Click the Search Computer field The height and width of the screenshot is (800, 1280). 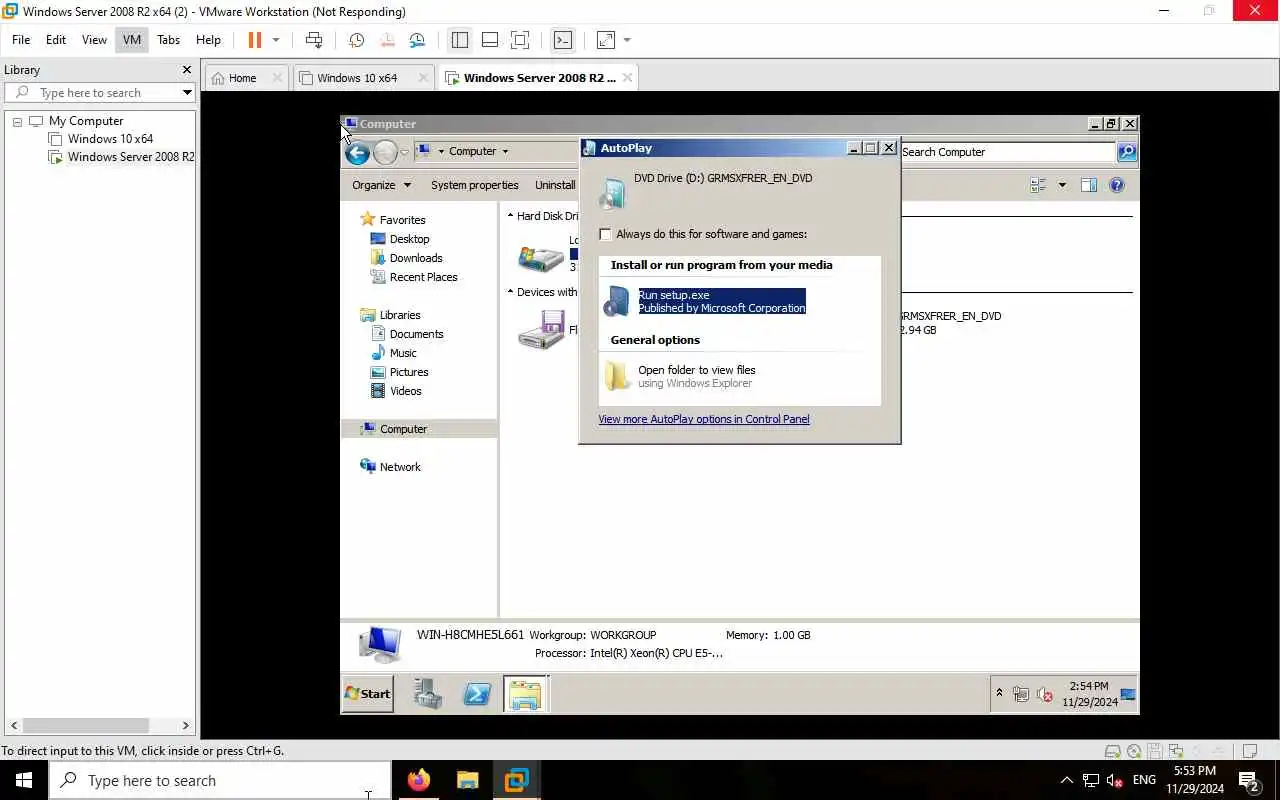click(1007, 152)
